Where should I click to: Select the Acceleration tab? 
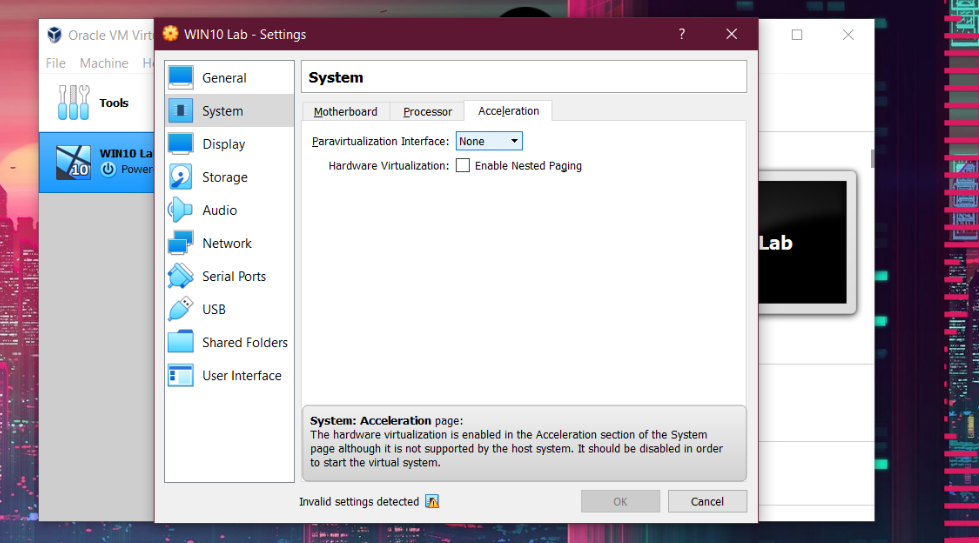[x=508, y=111]
